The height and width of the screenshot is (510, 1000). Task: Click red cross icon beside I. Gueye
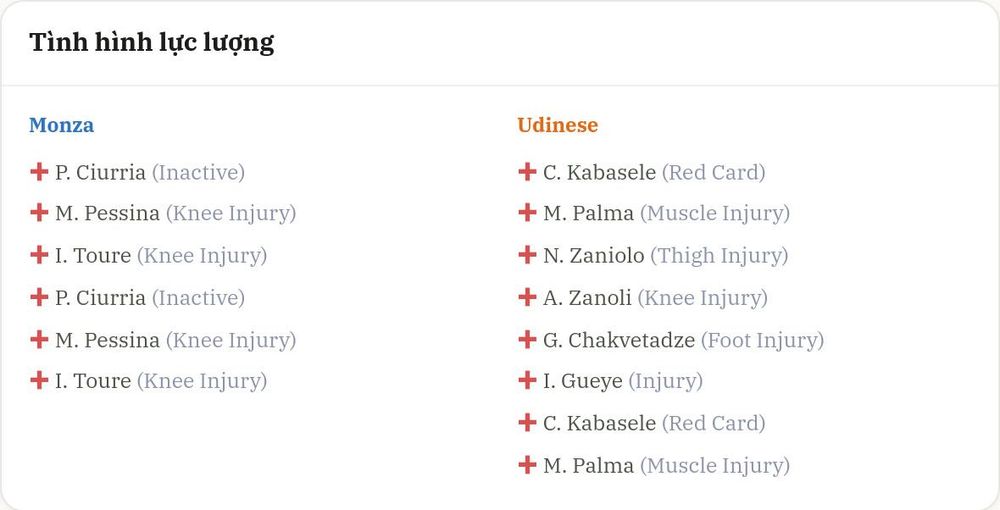pos(527,381)
